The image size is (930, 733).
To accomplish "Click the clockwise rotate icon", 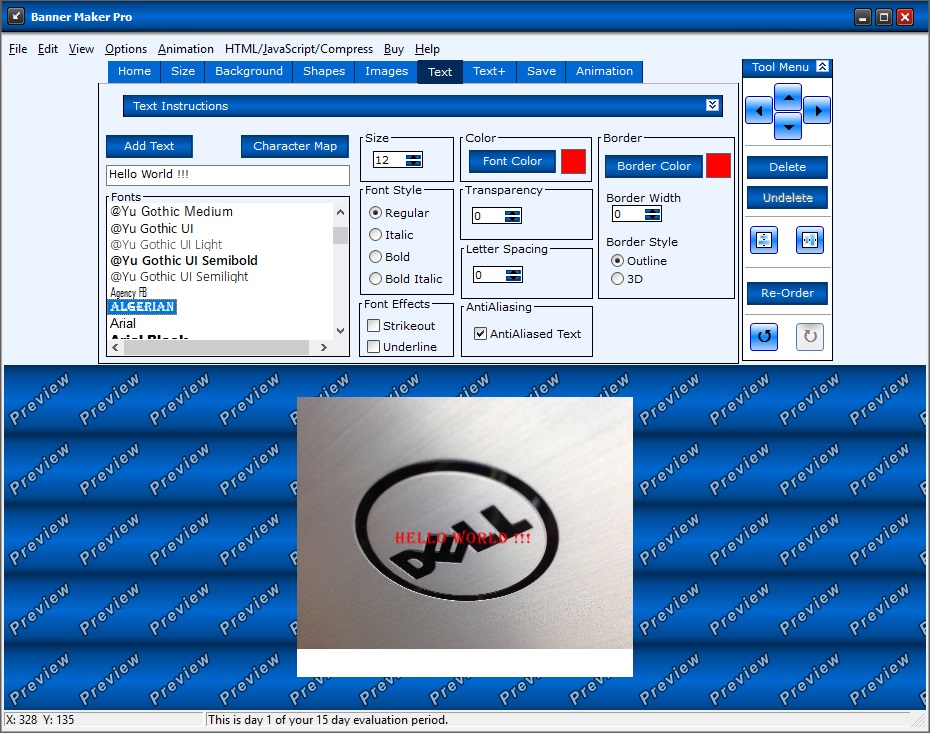I will click(x=809, y=337).
